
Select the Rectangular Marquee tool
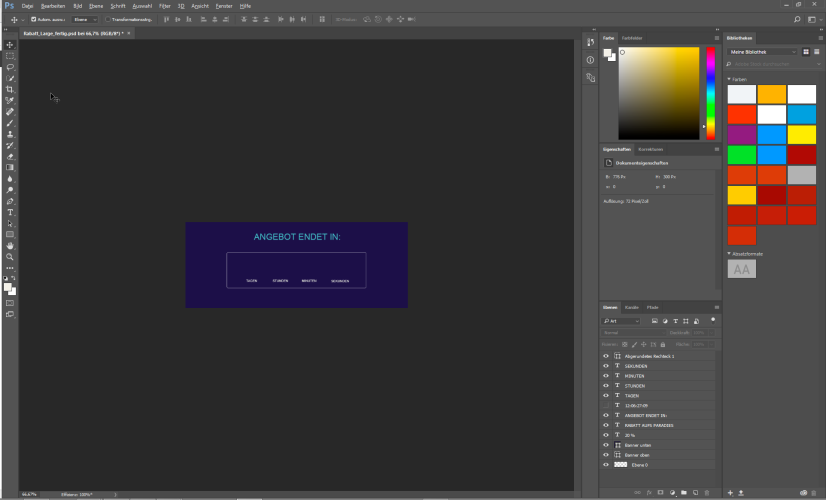click(10, 56)
